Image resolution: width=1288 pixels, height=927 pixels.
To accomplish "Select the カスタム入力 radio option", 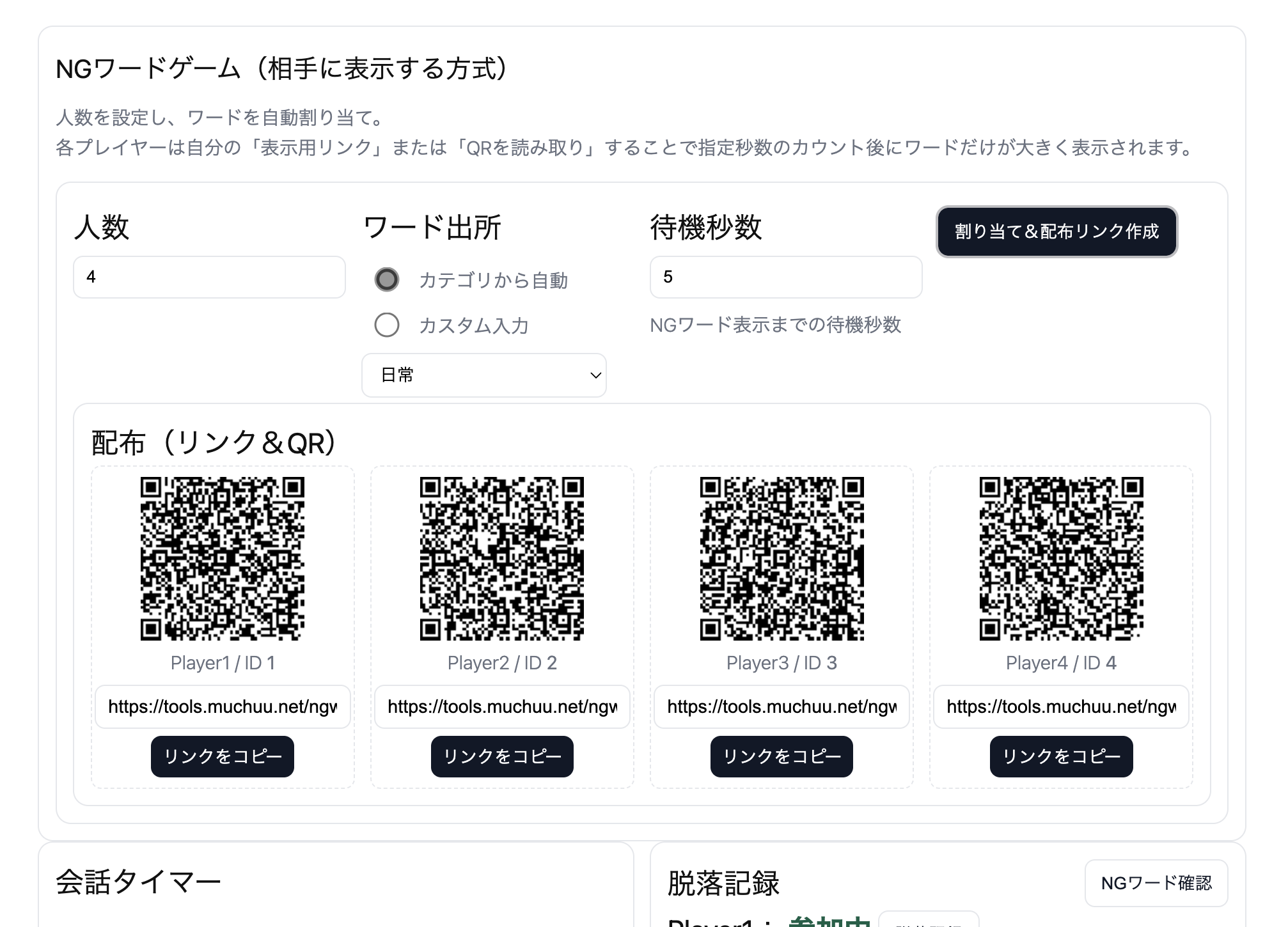I will point(387,325).
